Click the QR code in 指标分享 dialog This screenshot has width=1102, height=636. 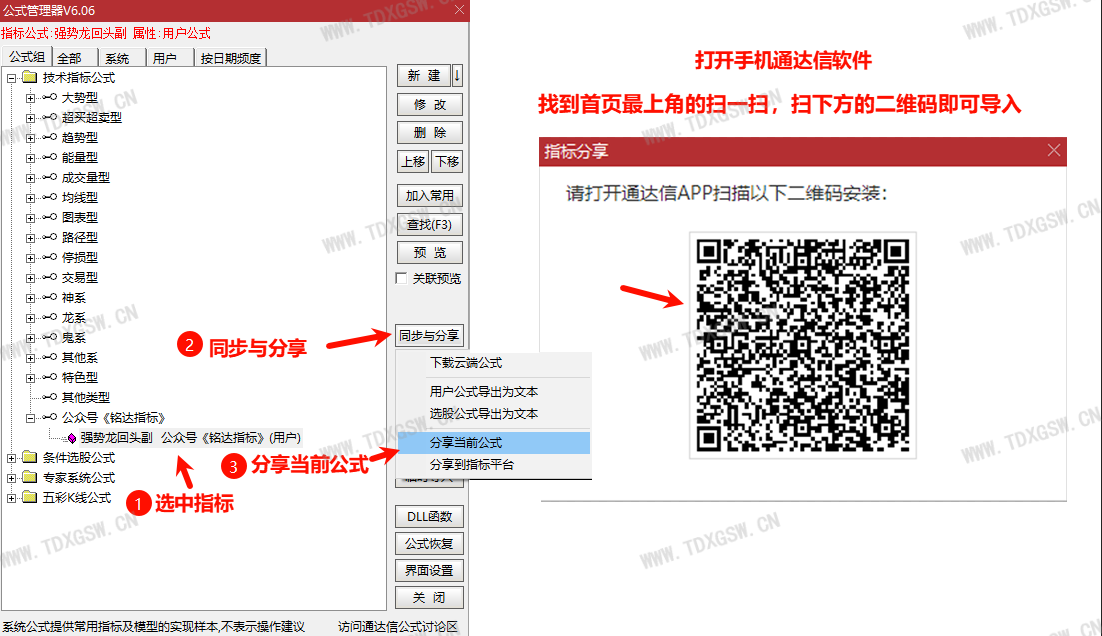803,346
